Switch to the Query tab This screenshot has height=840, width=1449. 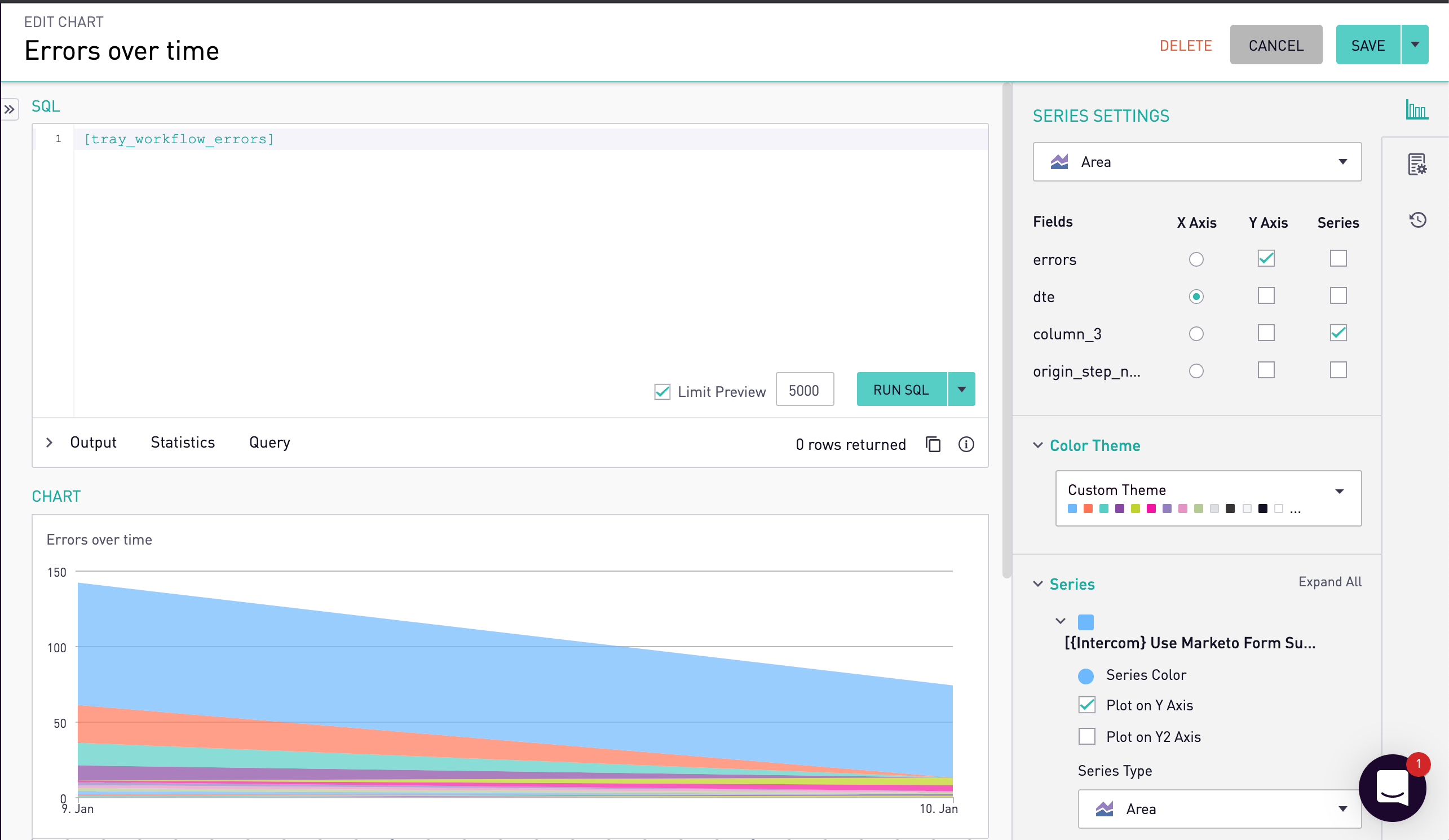(x=269, y=442)
